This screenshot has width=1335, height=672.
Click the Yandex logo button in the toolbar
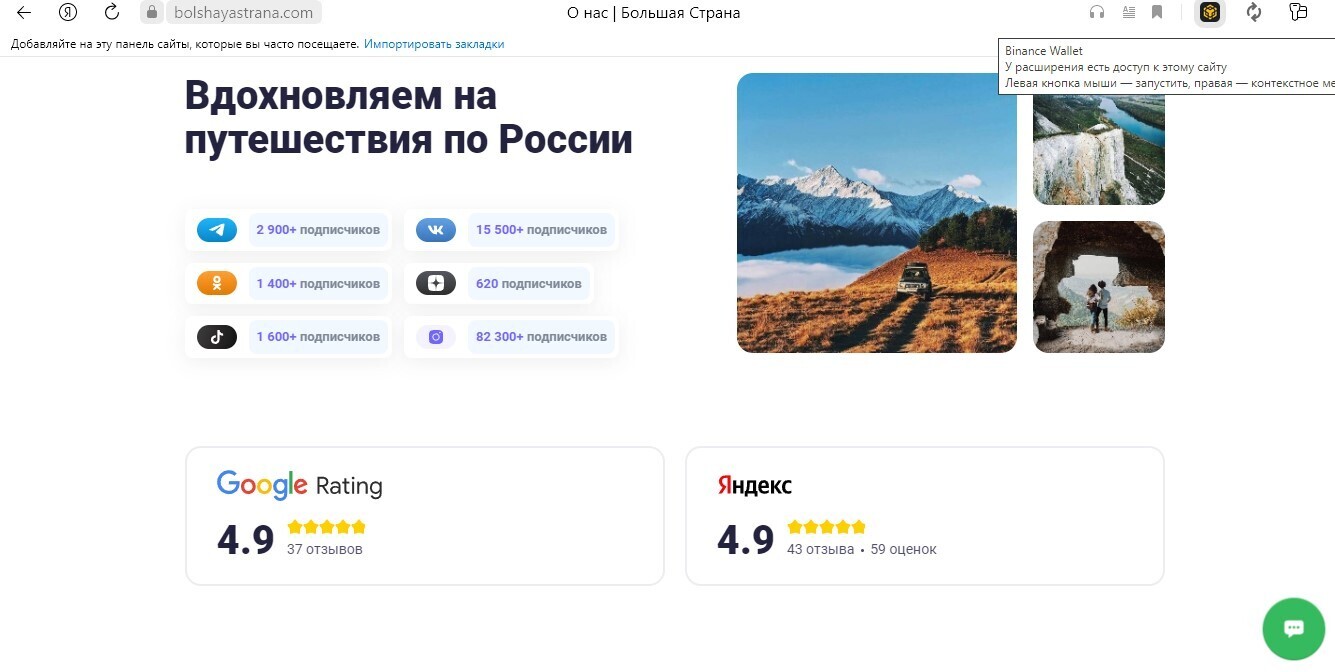(x=67, y=12)
